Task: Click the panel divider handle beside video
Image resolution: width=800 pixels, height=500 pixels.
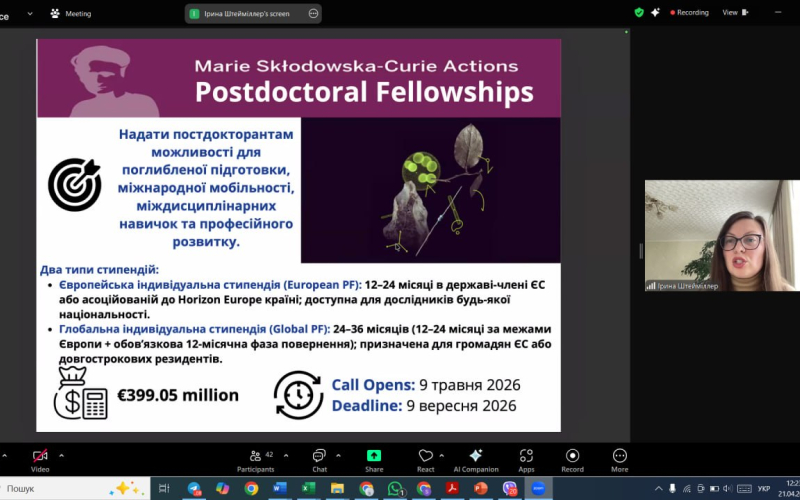Action: click(x=641, y=251)
